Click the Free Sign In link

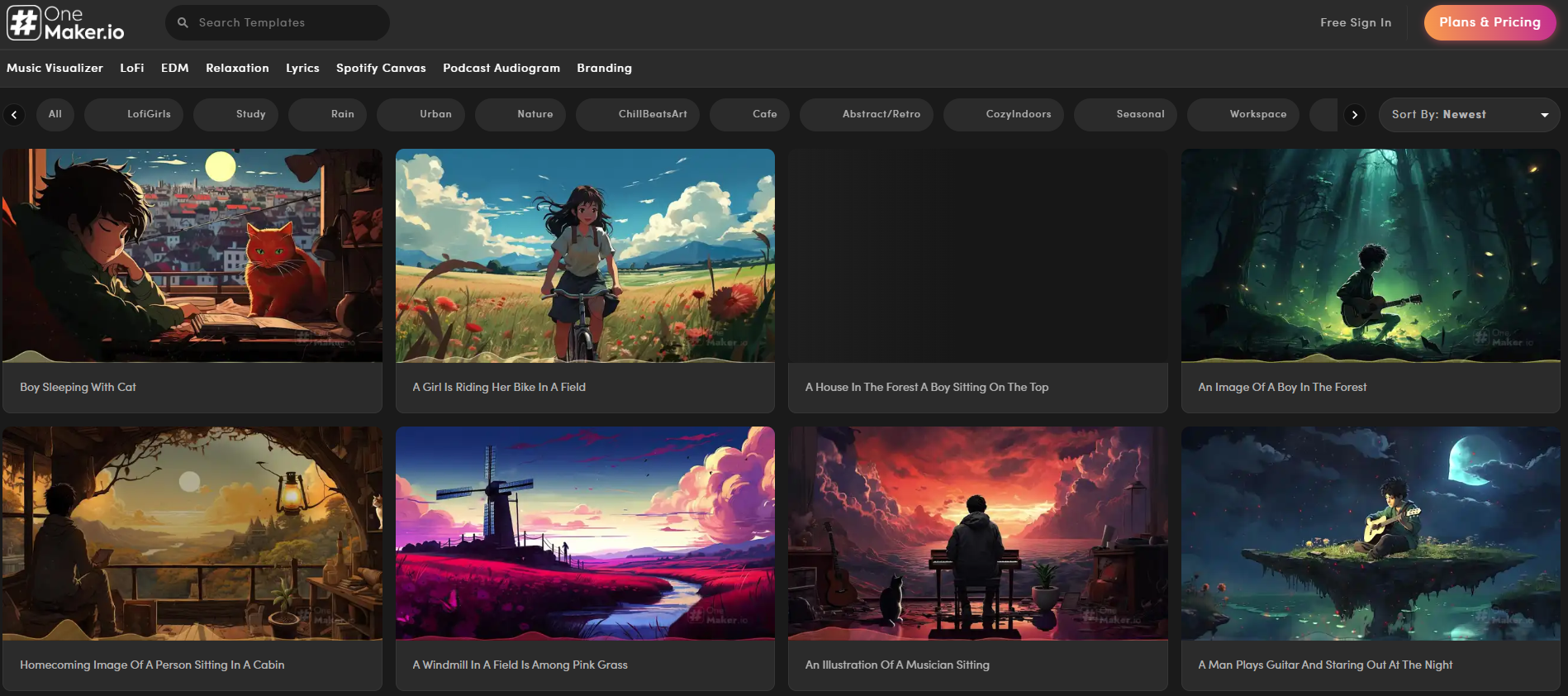pos(1356,23)
